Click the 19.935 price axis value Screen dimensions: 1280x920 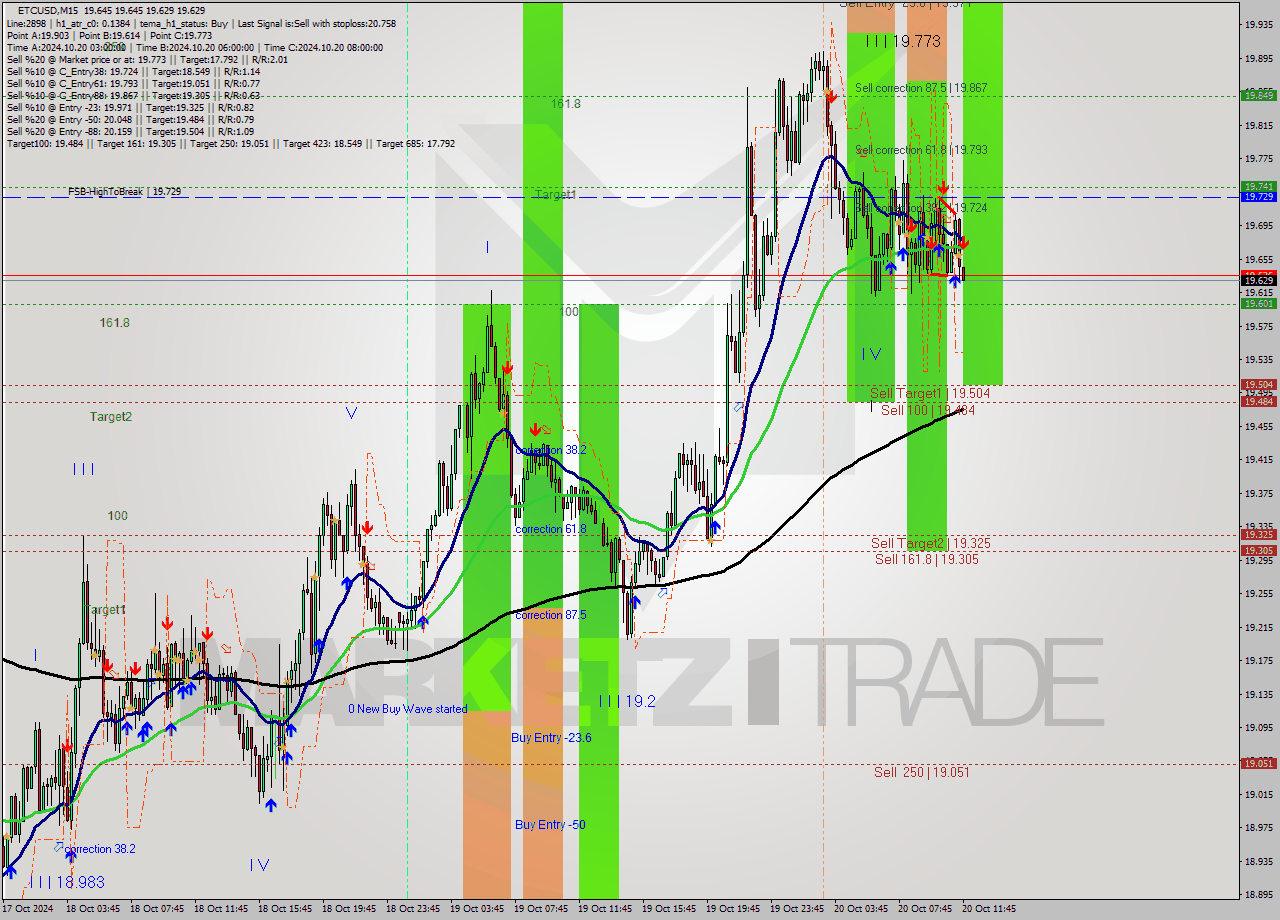coord(1258,24)
